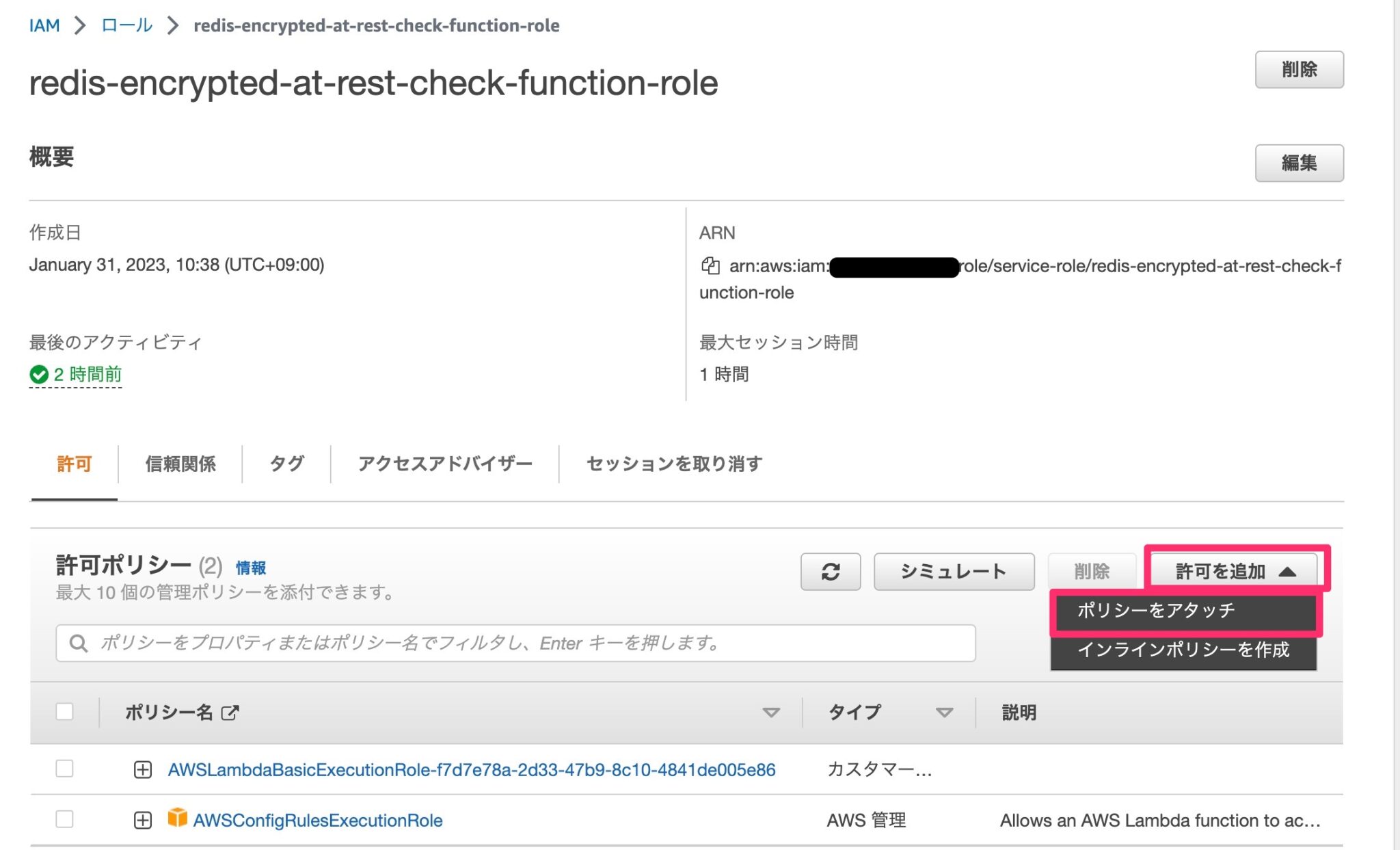Check the select-all checkbox in the table header

click(66, 712)
